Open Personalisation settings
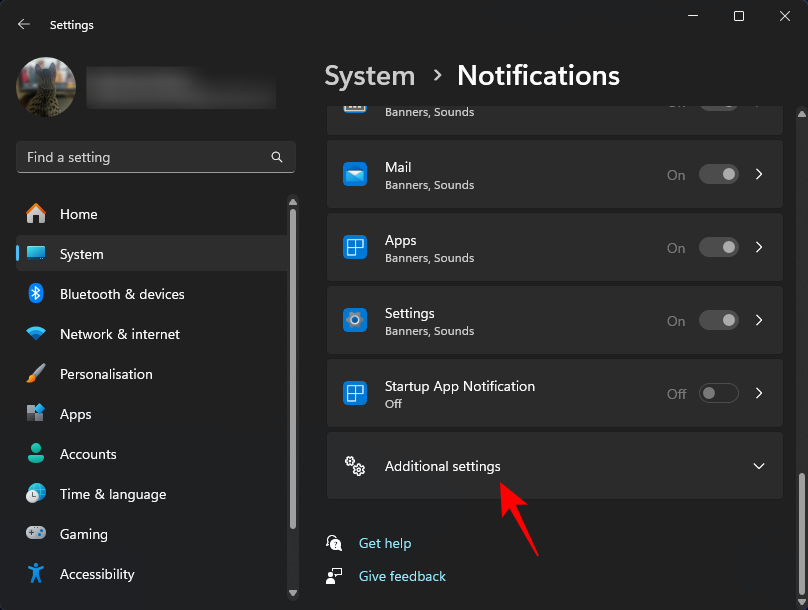 pyautogui.click(x=152, y=374)
